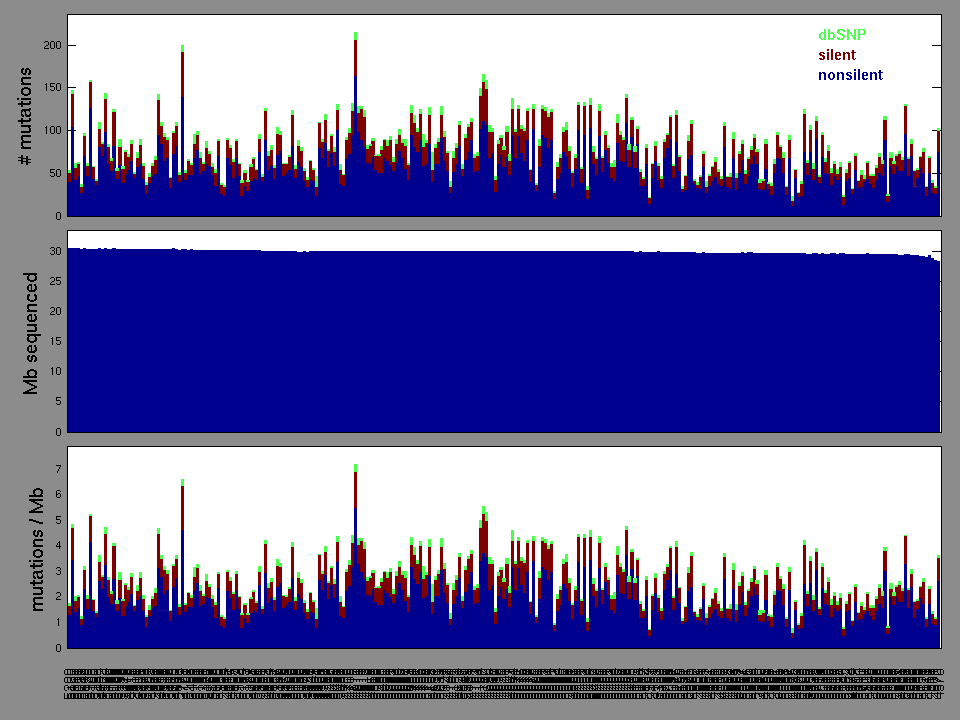Click the blue nonsilent legend label
The image size is (960, 720).
point(850,75)
